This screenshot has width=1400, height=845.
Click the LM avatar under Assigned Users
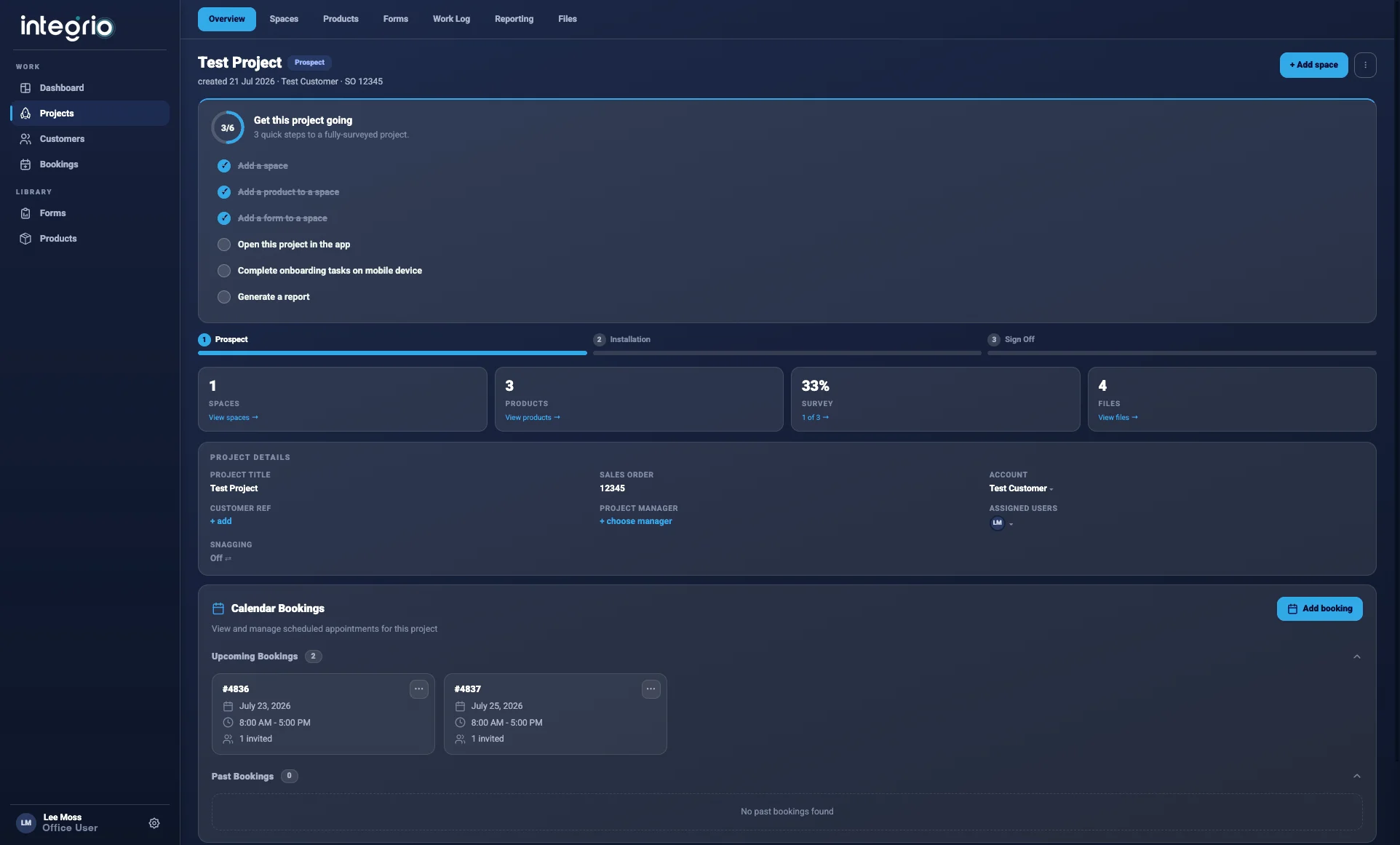click(x=997, y=523)
